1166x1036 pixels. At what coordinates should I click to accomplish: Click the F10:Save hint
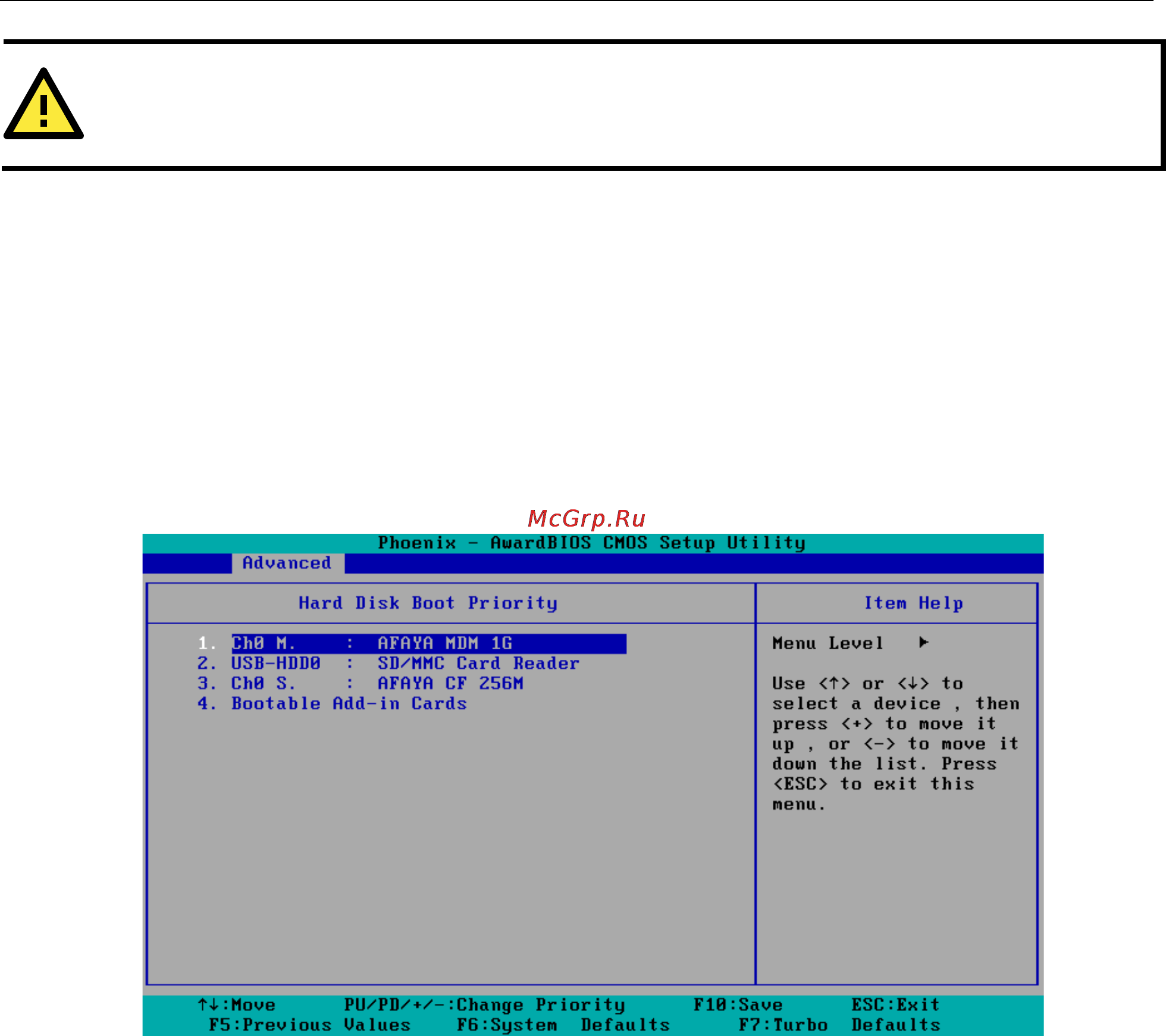[x=738, y=1005]
